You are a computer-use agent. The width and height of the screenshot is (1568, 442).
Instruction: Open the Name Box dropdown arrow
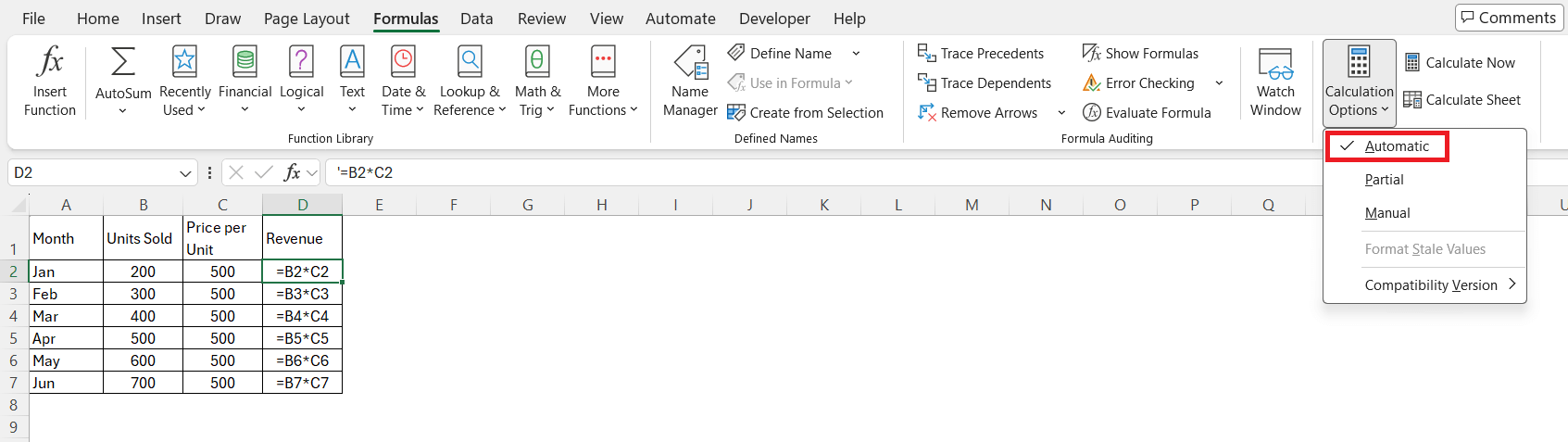point(185,173)
